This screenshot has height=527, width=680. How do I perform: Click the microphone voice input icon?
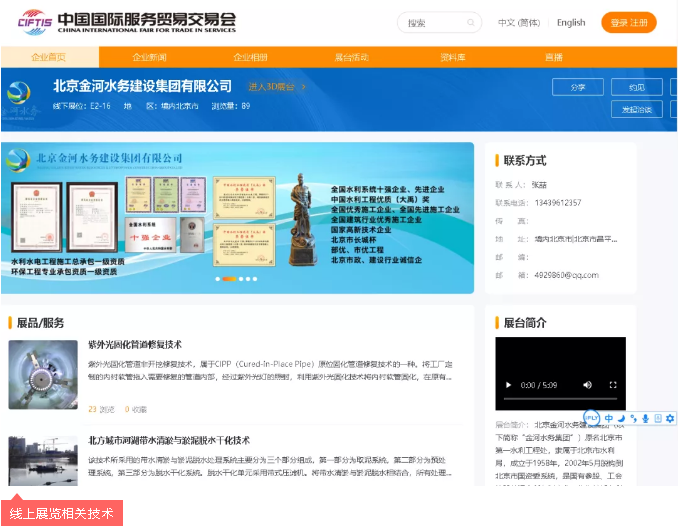645,418
